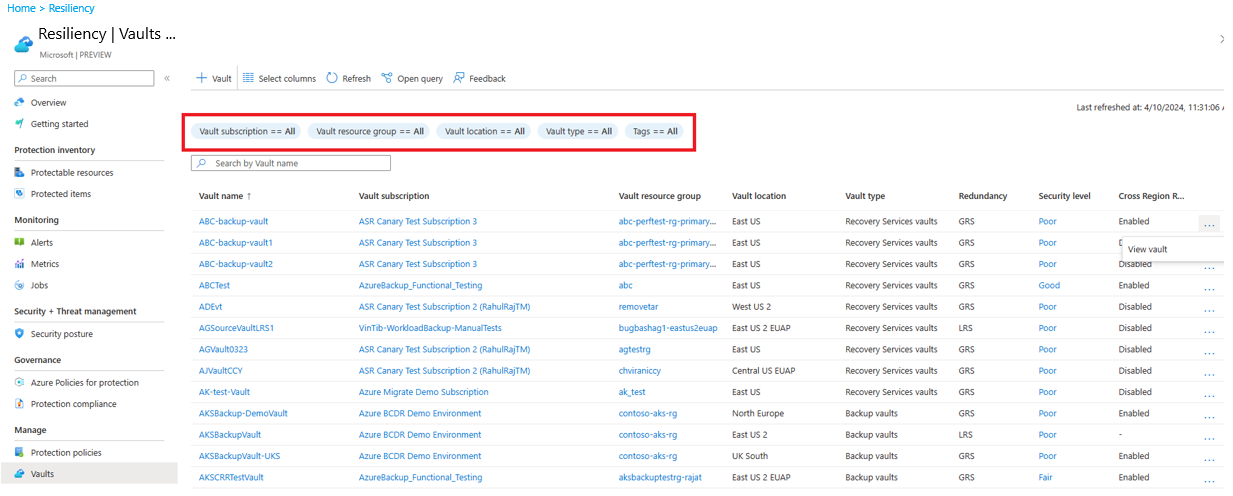Click the Jobs icon in sidebar
The image size is (1233, 496).
point(20,285)
